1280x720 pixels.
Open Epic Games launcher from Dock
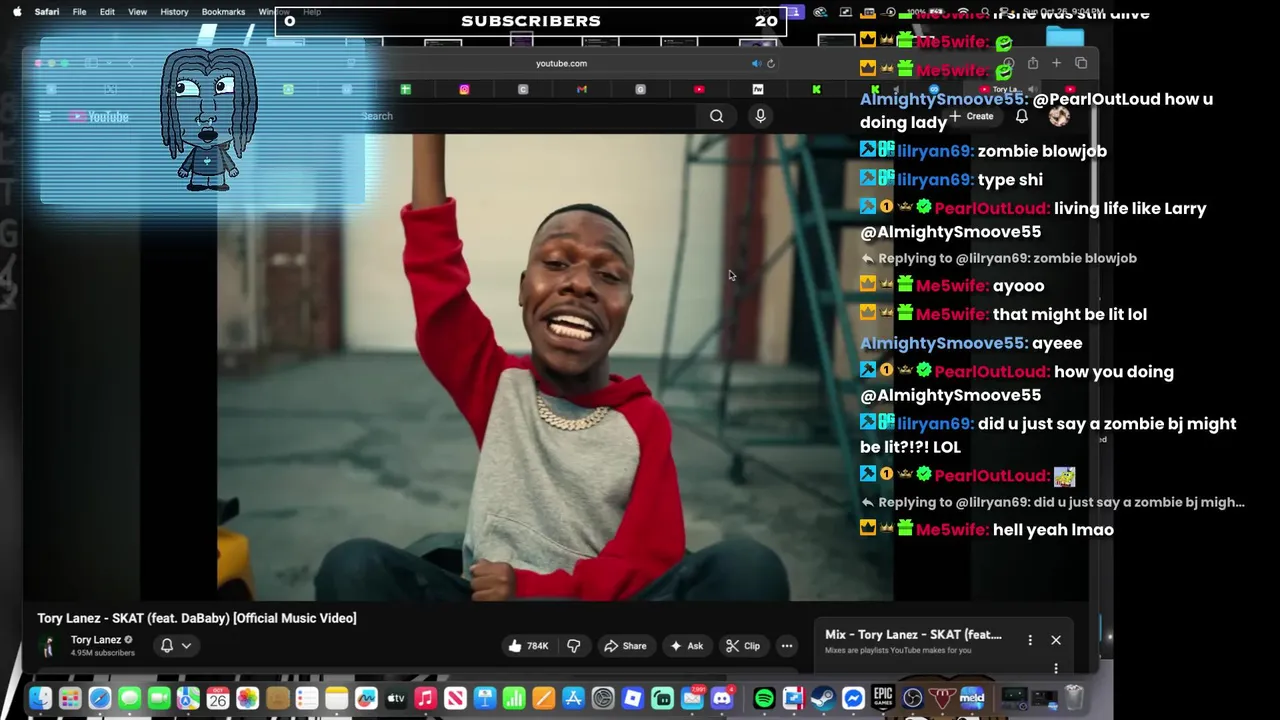click(x=882, y=698)
